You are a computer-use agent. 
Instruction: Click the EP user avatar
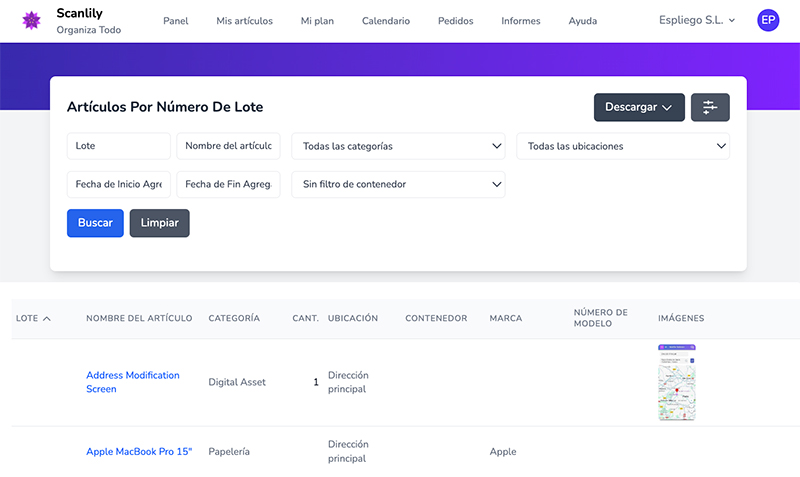coord(768,20)
